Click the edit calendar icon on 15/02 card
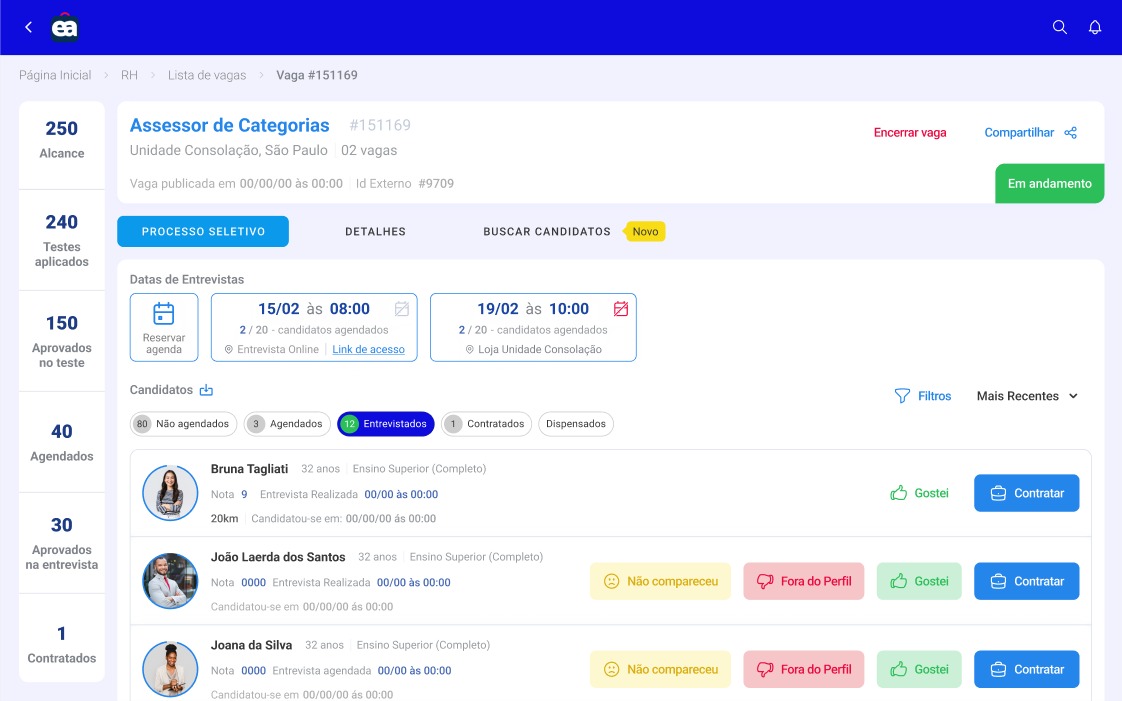This screenshot has width=1122, height=701. tap(402, 309)
